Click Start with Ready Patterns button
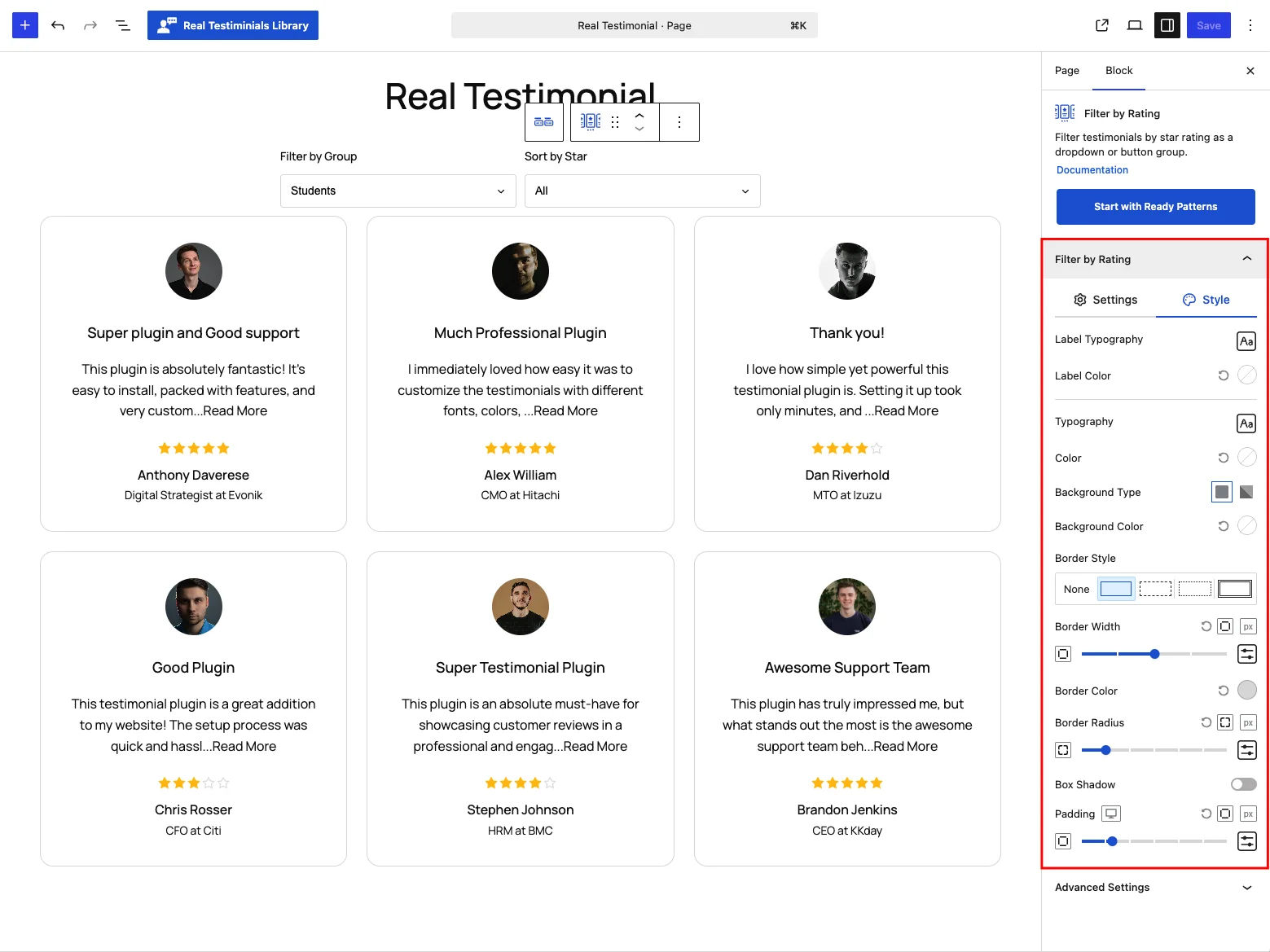Screen dimensions: 1270x952 point(1156,207)
